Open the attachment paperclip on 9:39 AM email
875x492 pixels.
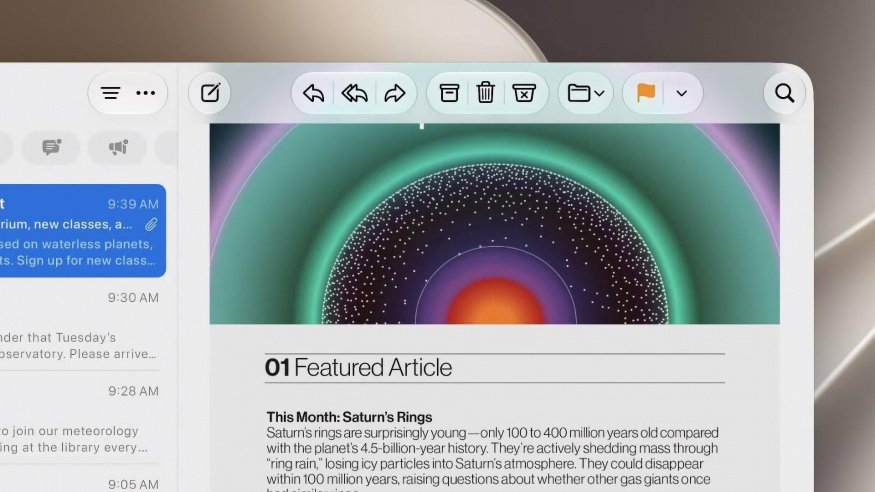tap(151, 225)
